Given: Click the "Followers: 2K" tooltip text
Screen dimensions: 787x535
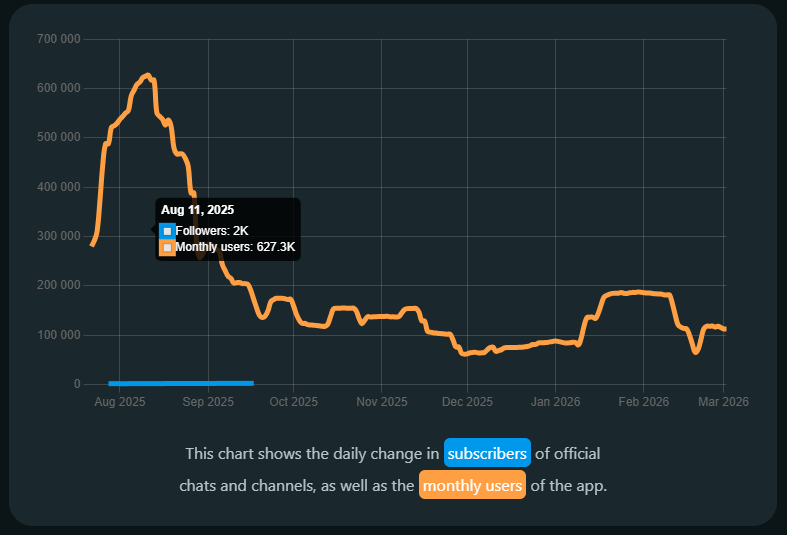Looking at the screenshot, I should click(x=212, y=231).
